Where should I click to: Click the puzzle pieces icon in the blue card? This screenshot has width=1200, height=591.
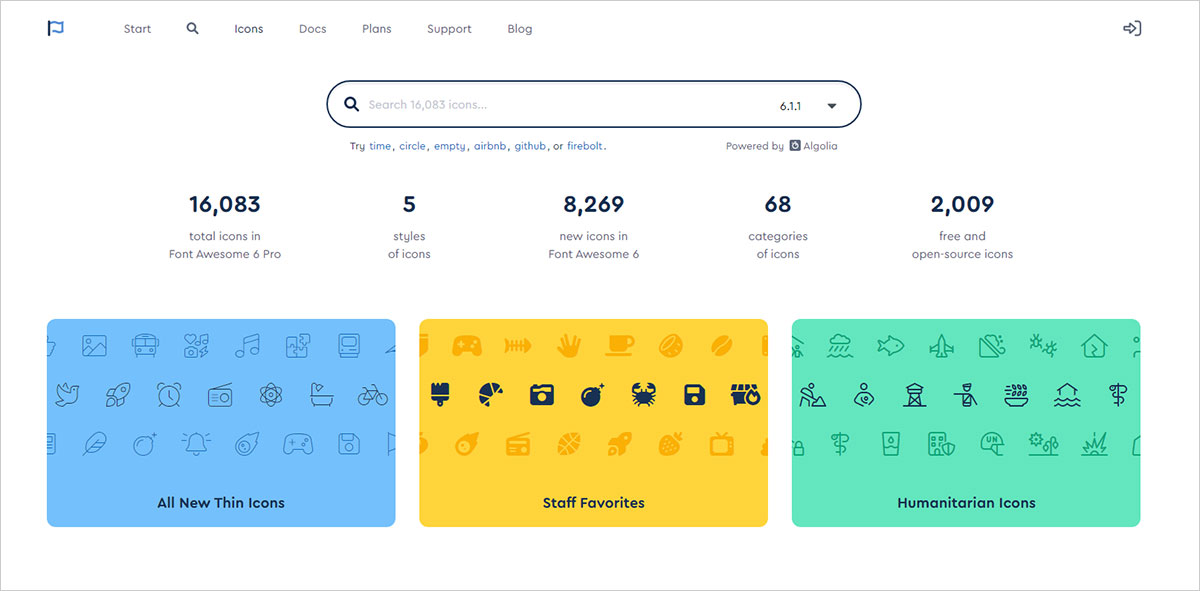point(299,346)
